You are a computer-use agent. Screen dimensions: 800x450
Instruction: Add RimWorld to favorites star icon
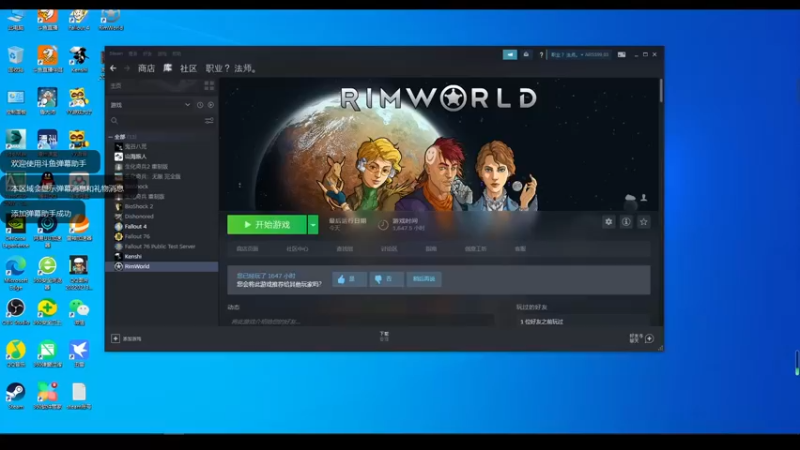coord(643,222)
